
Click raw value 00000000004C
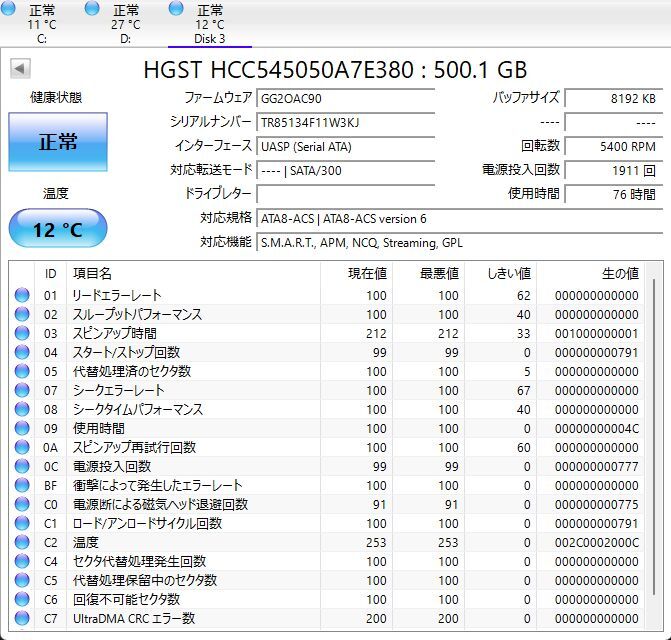click(597, 428)
